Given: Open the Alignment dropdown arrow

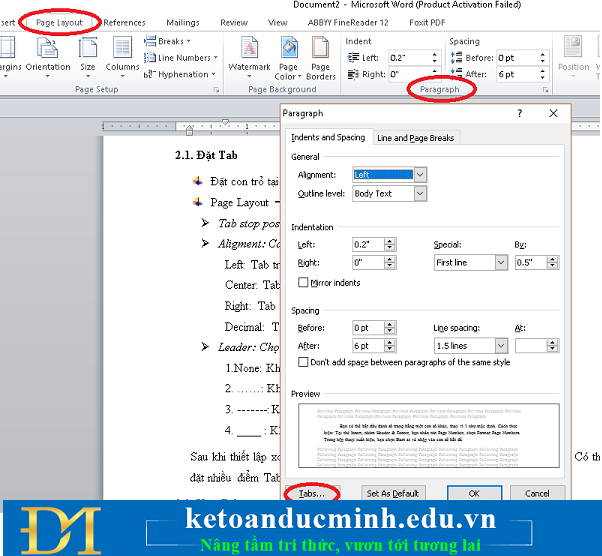Looking at the screenshot, I should point(420,175).
